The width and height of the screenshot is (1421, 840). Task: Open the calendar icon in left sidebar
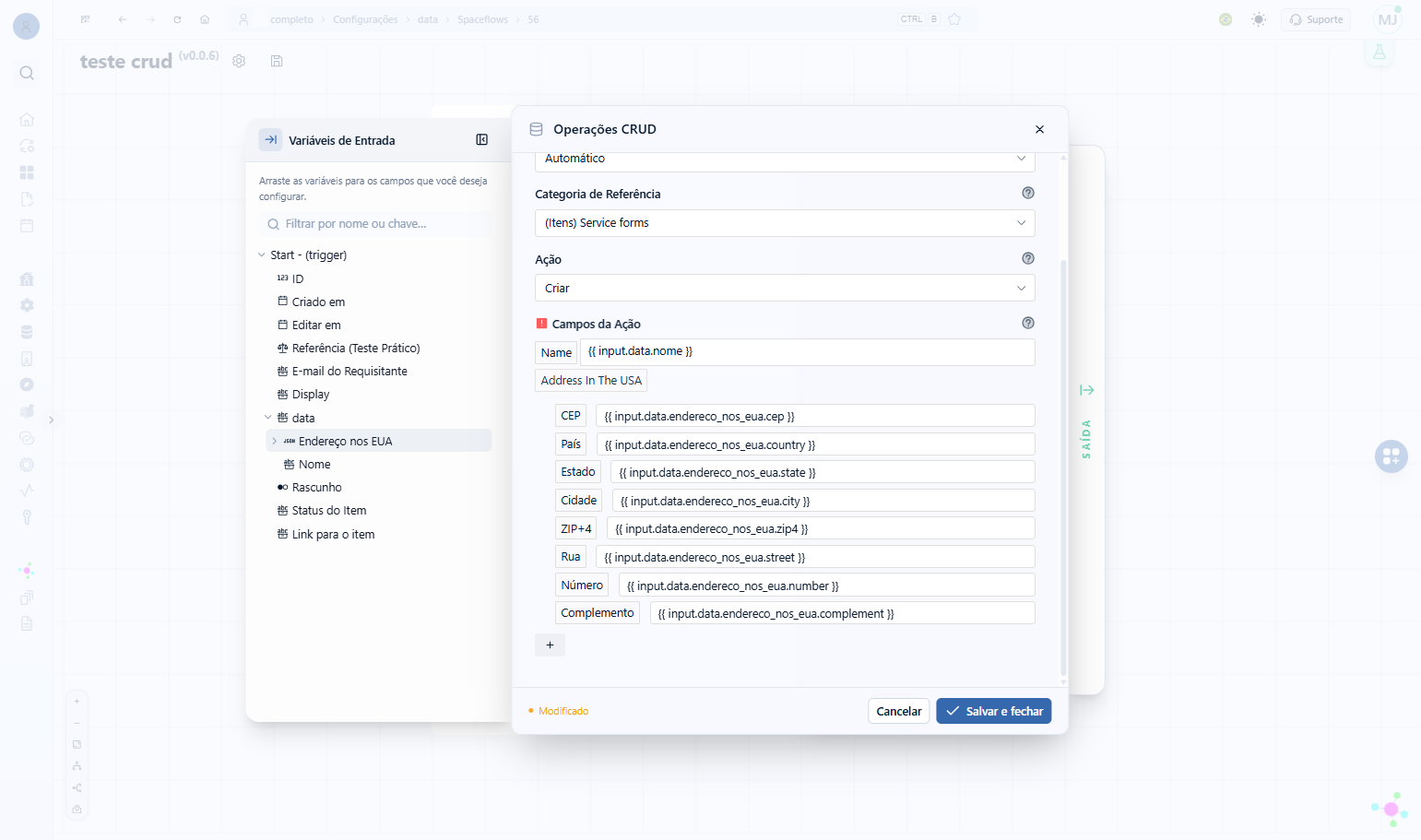pyautogui.click(x=27, y=226)
